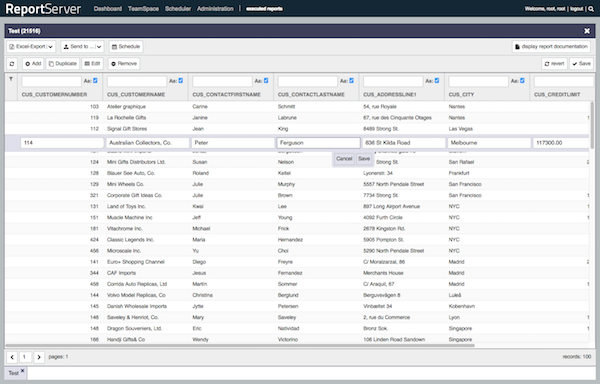Viewport: 600px width, 384px height.
Task: Click the horizontal scrollbar under the table
Action: [x=240, y=345]
